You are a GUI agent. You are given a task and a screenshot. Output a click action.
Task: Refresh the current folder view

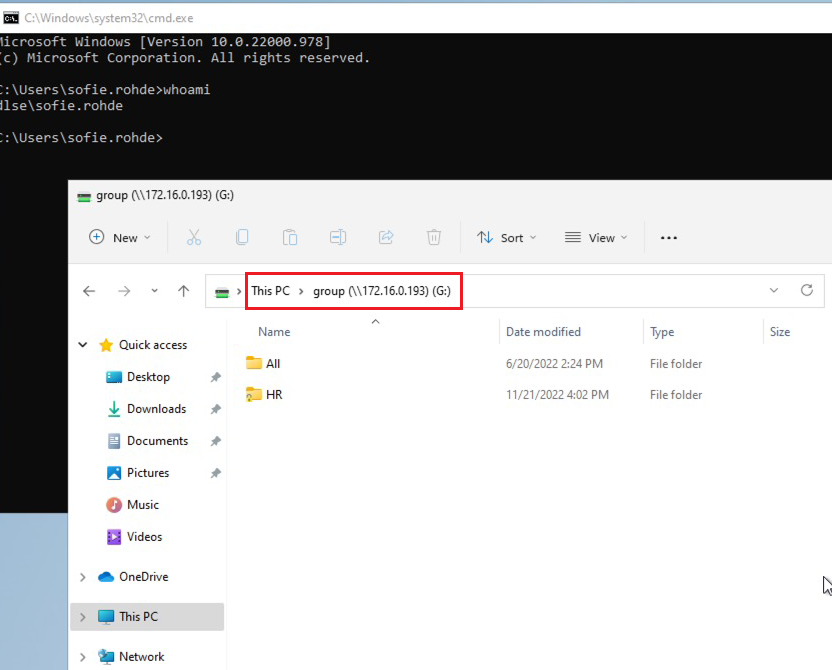806,291
